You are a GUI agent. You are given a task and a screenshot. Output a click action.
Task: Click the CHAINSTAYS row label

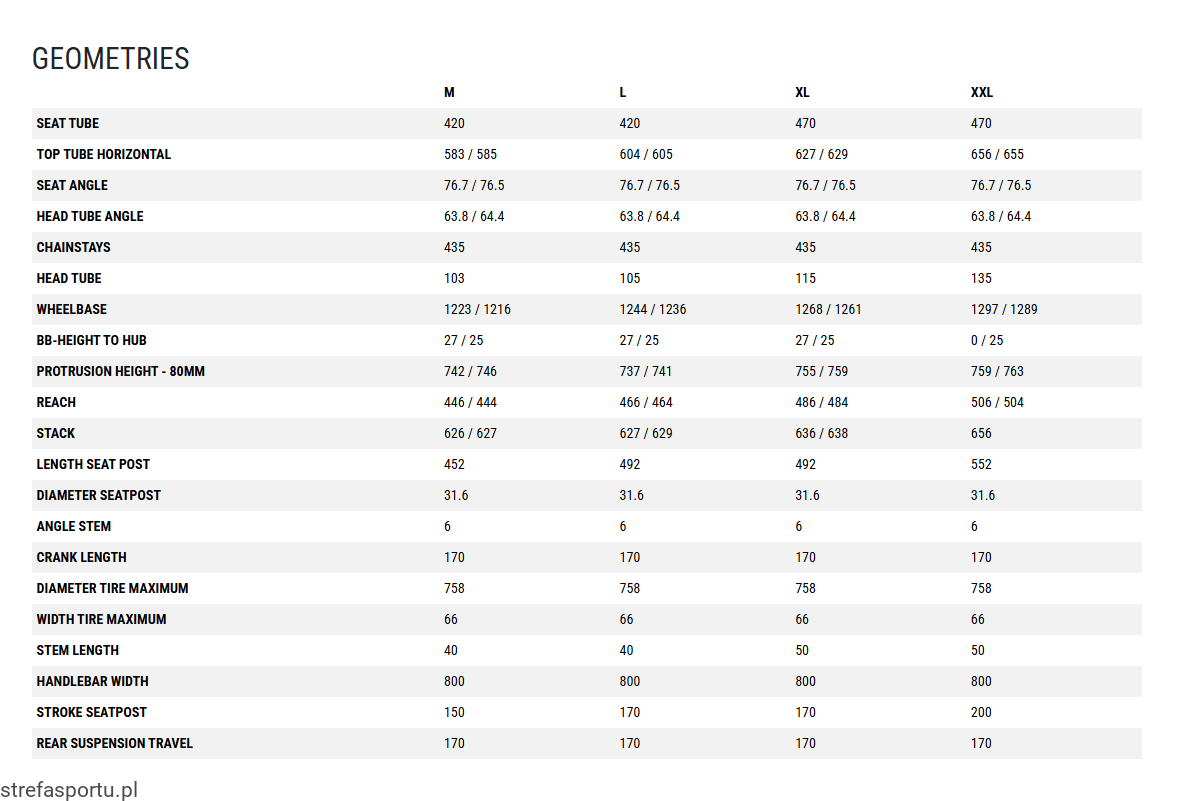tap(74, 247)
